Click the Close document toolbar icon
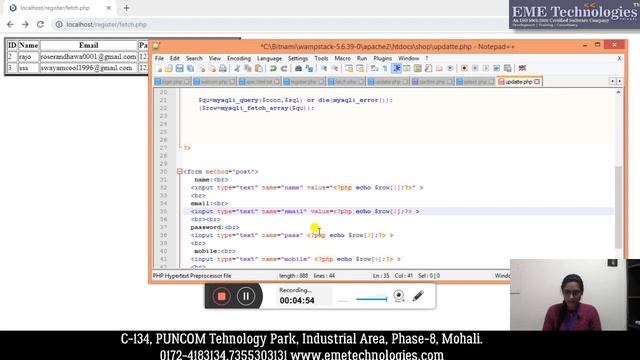 pyautogui.click(x=202, y=68)
